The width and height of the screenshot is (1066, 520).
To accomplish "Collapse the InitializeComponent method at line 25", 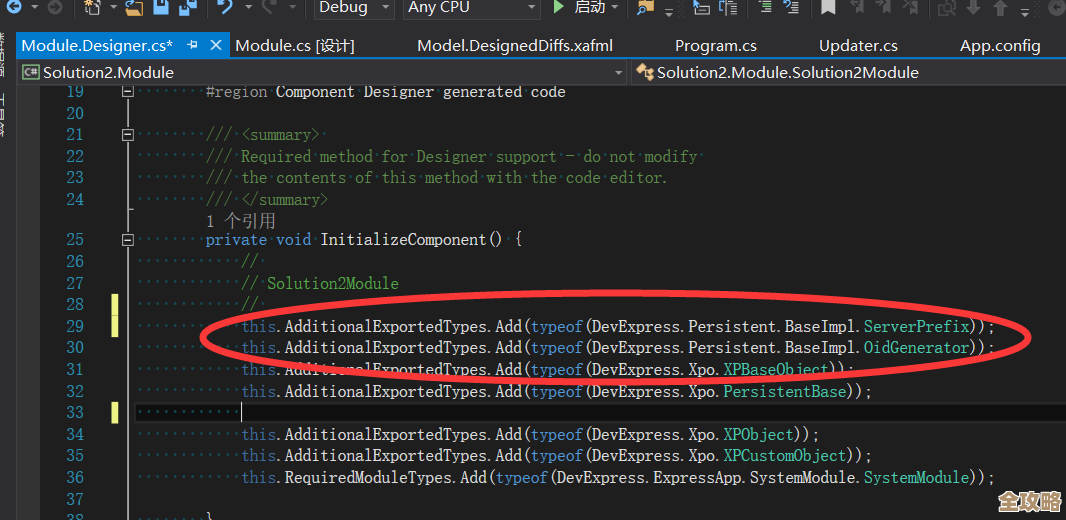I will pos(127,240).
